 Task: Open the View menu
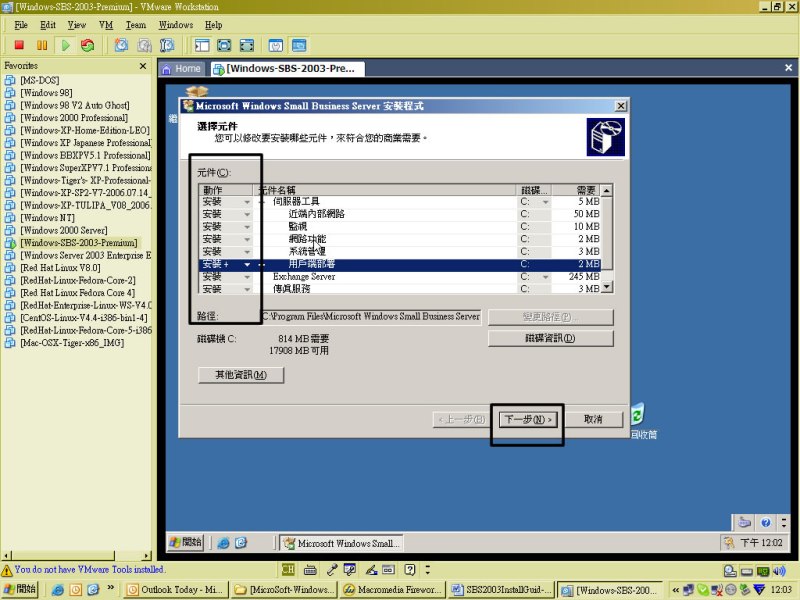click(x=77, y=25)
